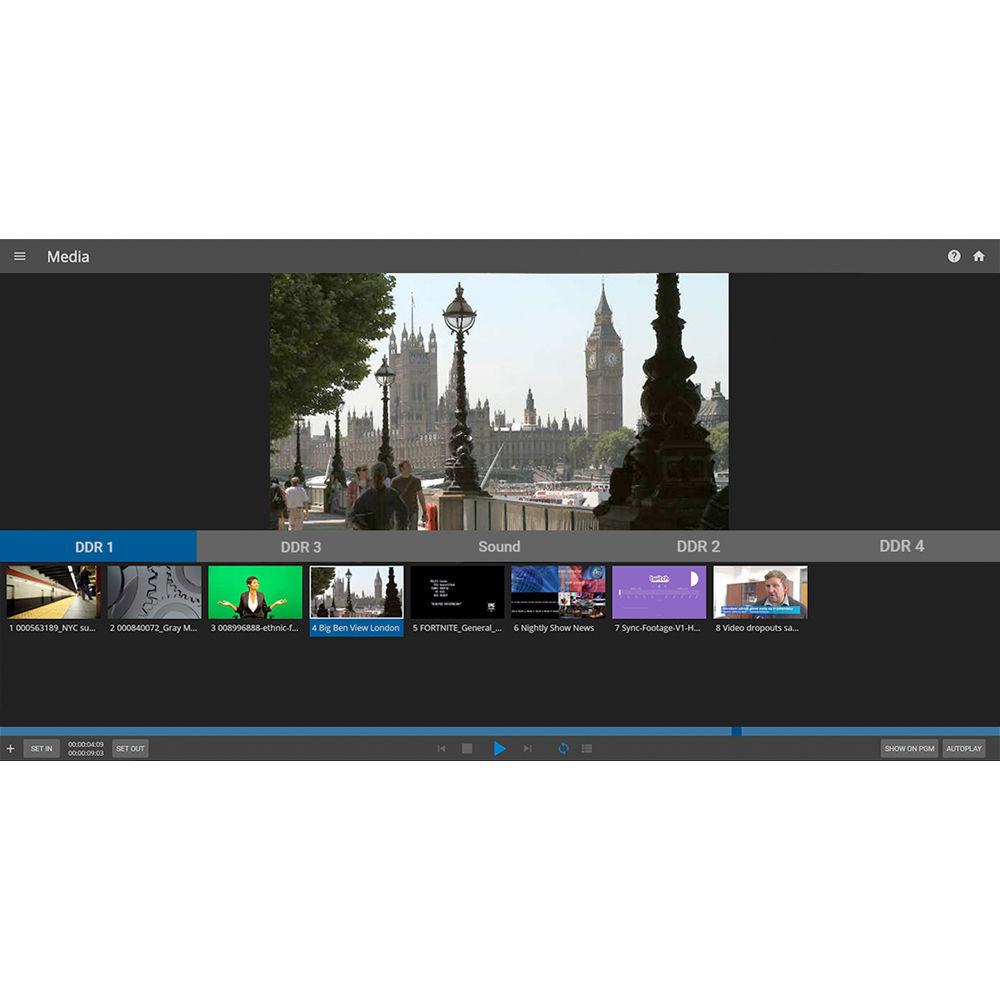
Task: Click the home icon in the title bar
Action: [x=979, y=256]
